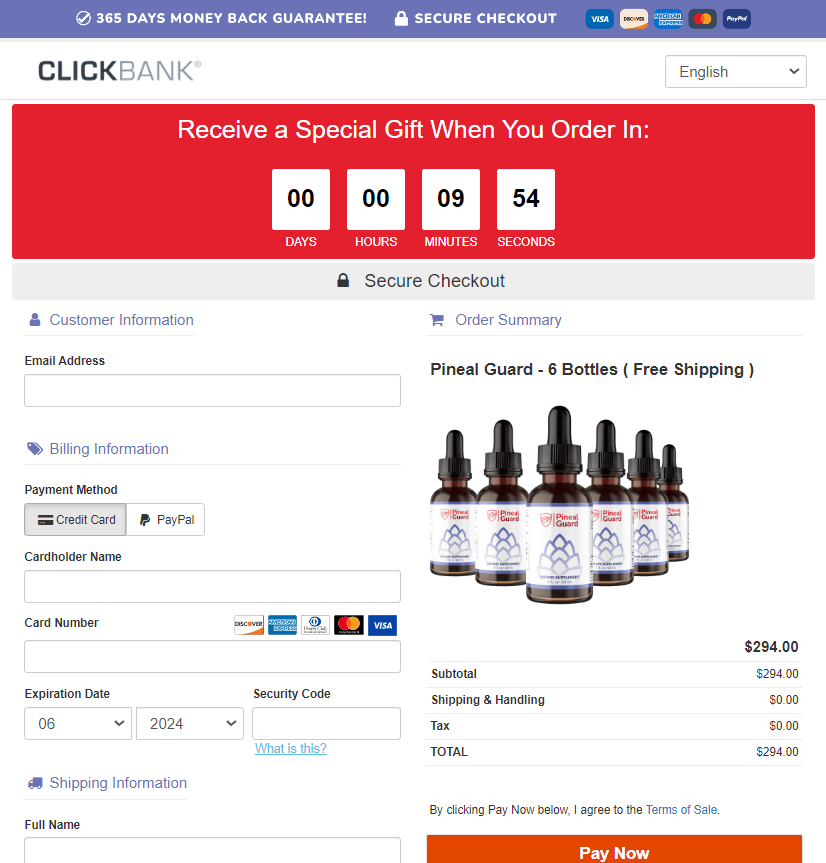Click the Pay Now button
Viewport: 826px width, 863px height.
tap(614, 850)
